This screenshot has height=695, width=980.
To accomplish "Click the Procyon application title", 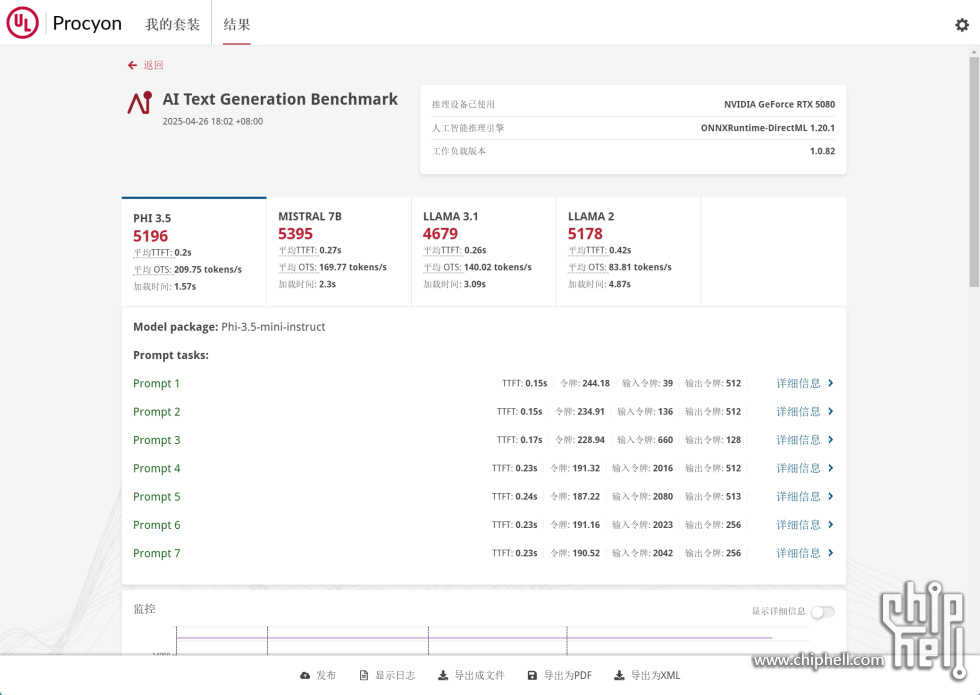I will 87,23.
